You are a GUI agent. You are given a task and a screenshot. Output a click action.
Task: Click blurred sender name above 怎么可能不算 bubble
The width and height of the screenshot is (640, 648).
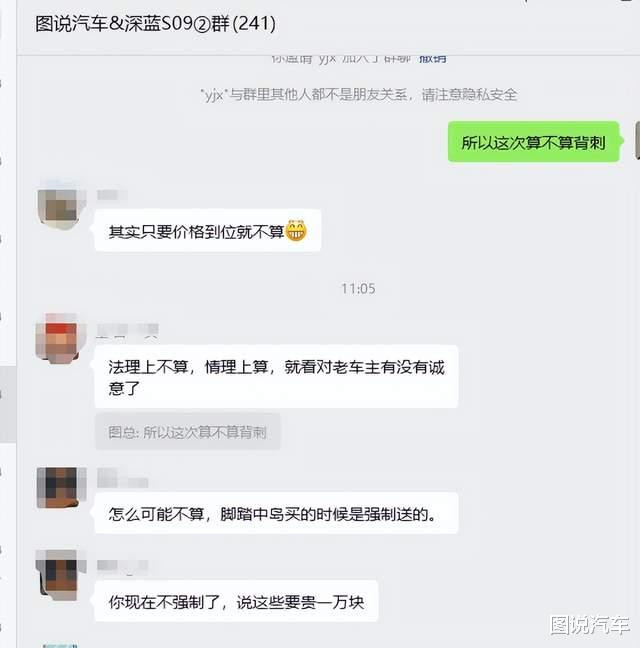122,479
